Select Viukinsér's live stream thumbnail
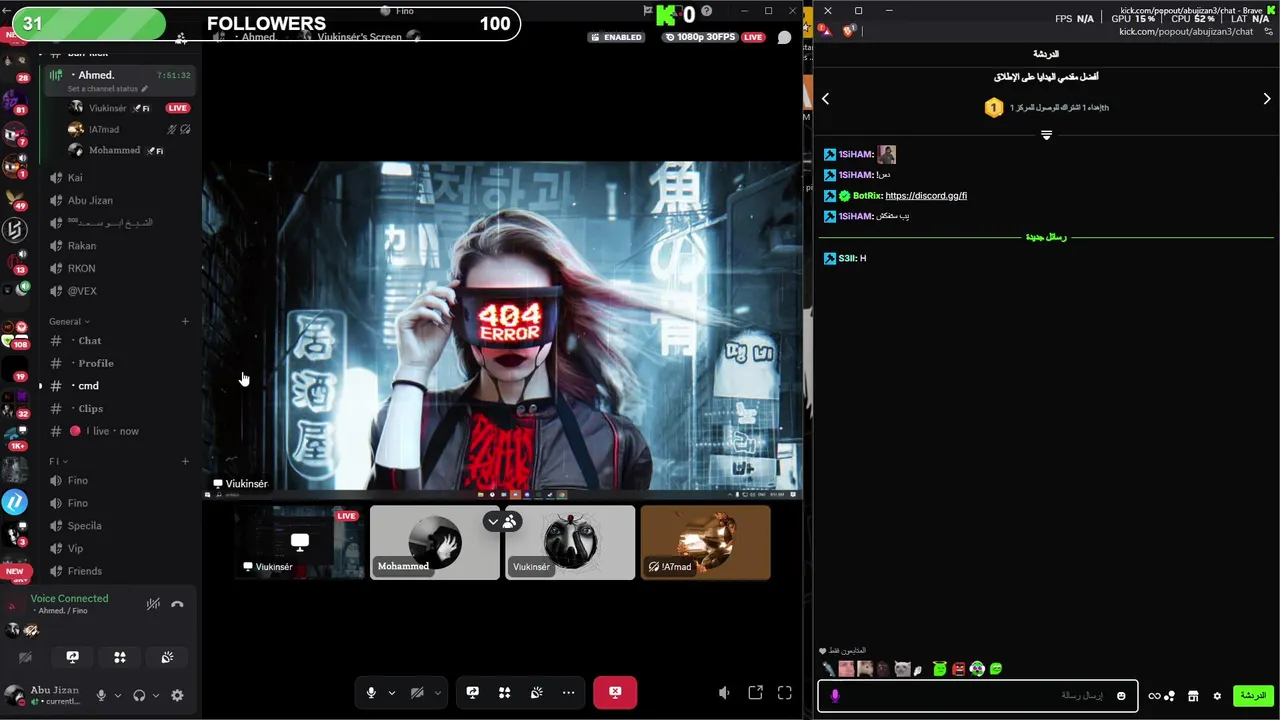The image size is (1280, 720). click(x=299, y=542)
